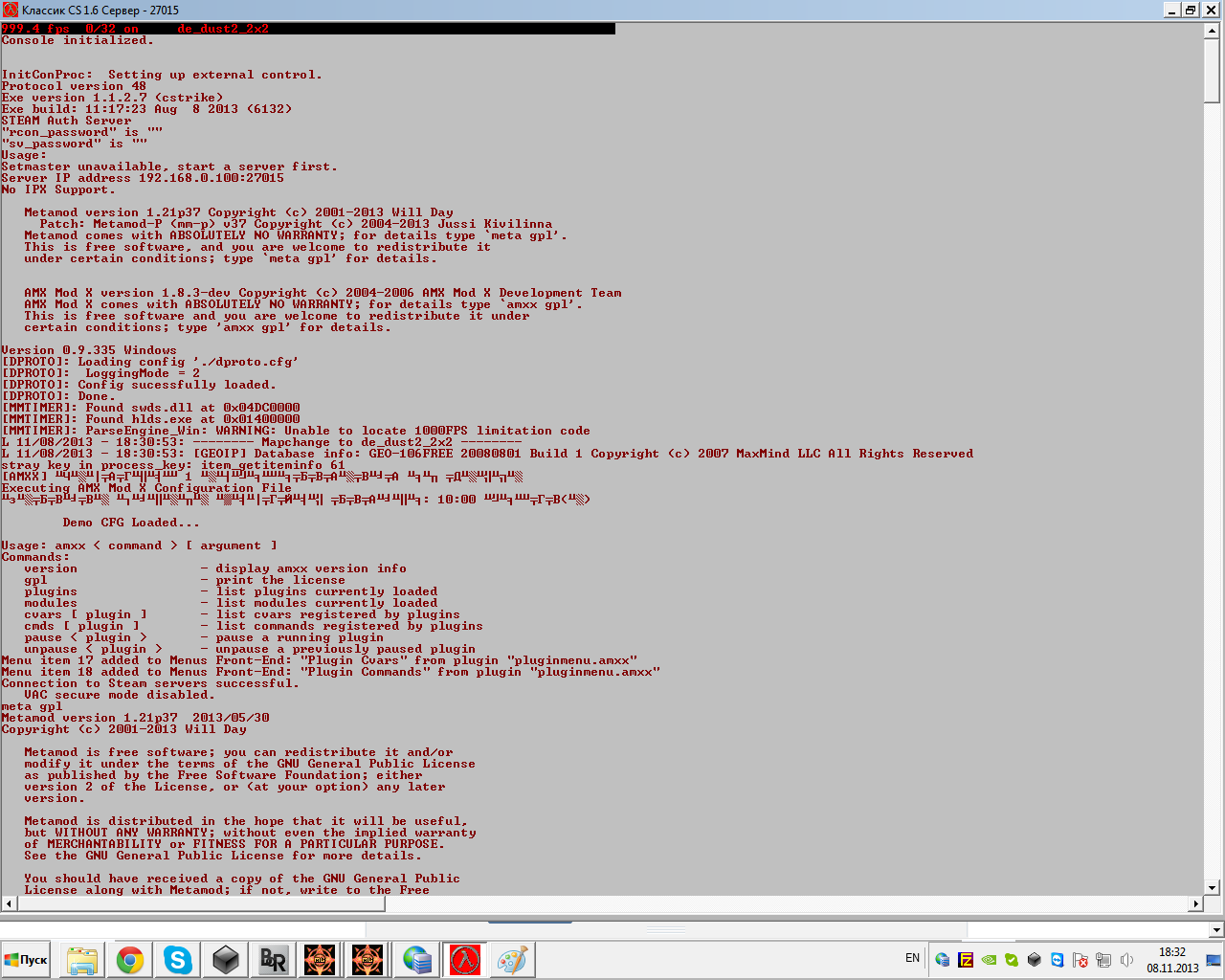Open Windows Explorer from the taskbar
The image size is (1225, 980).
[x=82, y=960]
